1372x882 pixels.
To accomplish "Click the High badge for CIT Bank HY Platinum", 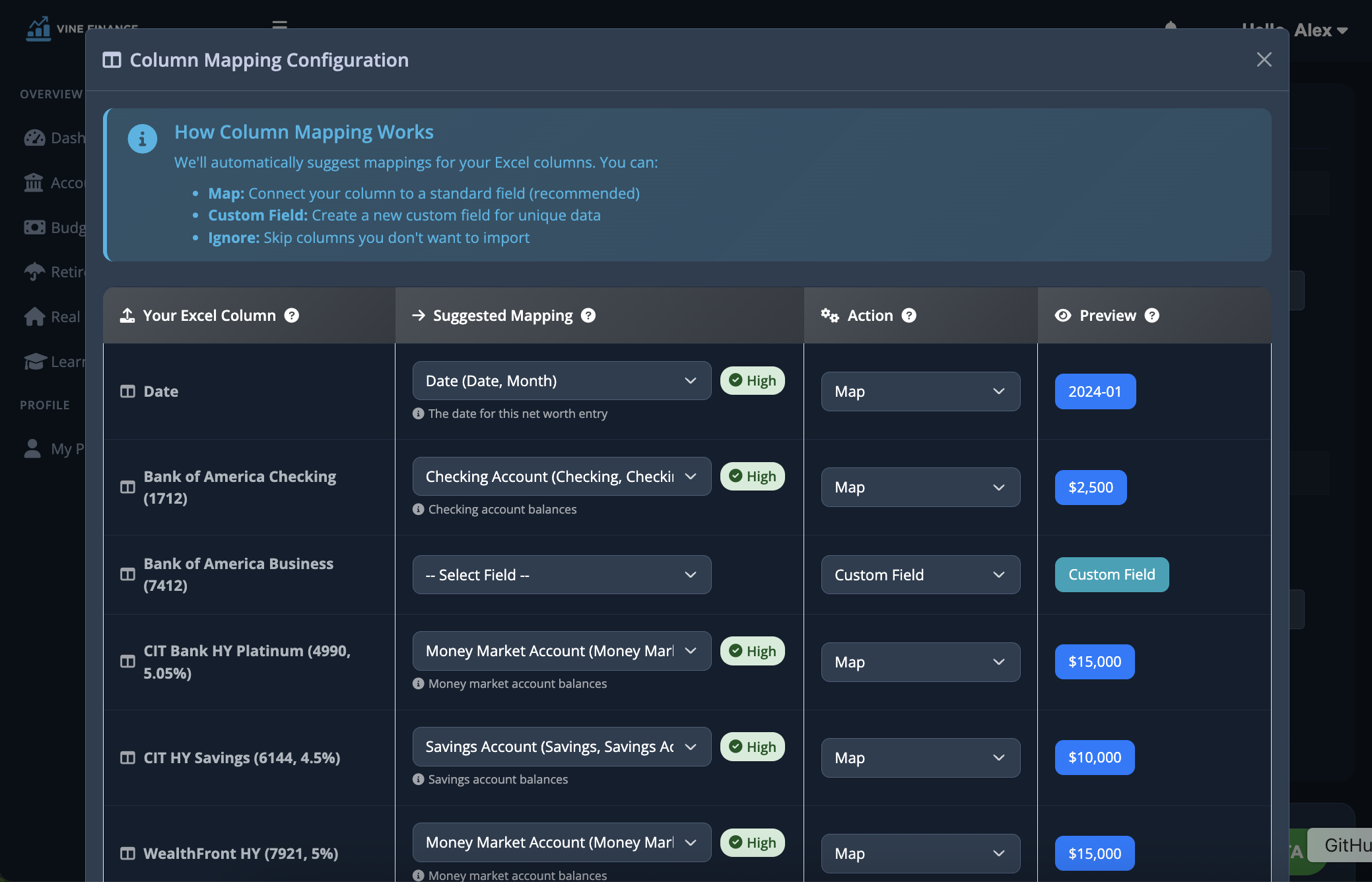I will click(x=752, y=651).
